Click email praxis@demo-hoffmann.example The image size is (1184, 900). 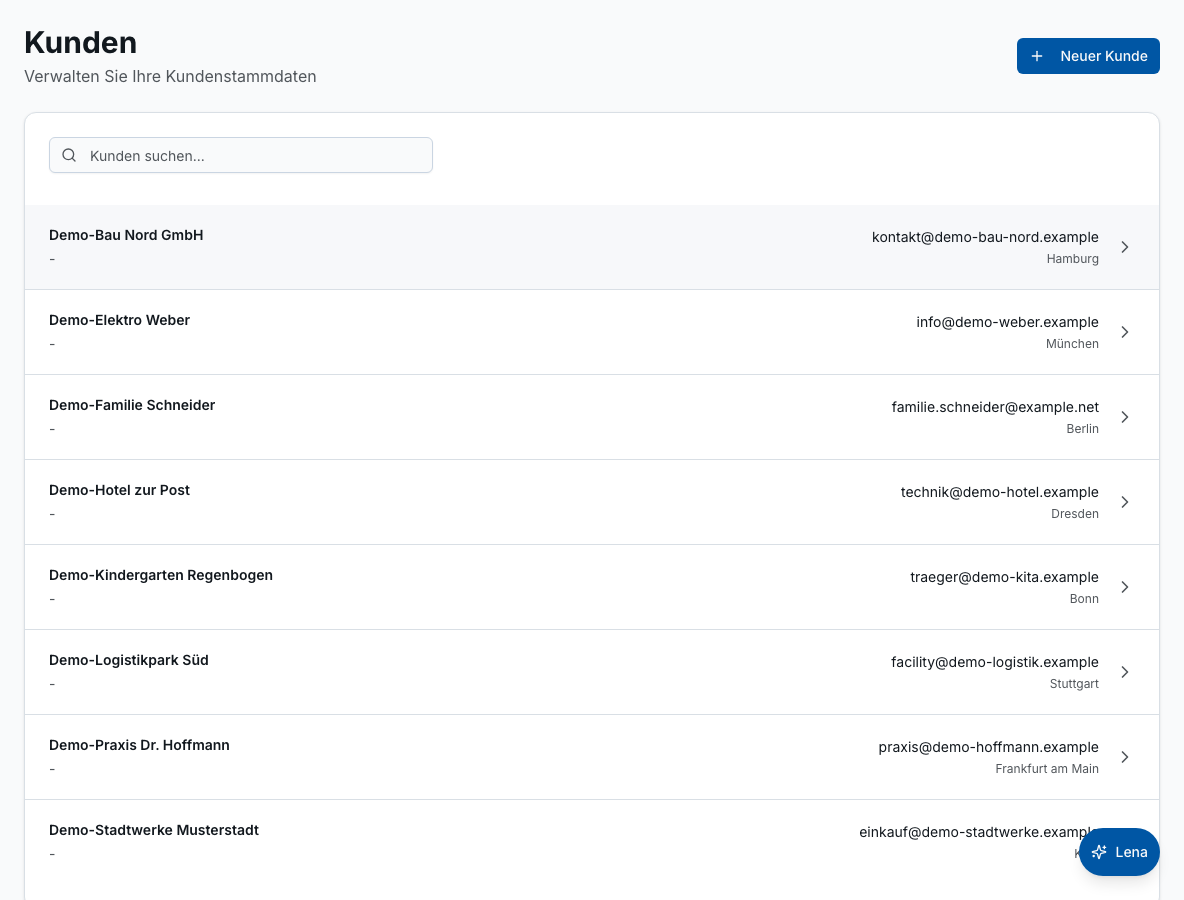click(988, 747)
